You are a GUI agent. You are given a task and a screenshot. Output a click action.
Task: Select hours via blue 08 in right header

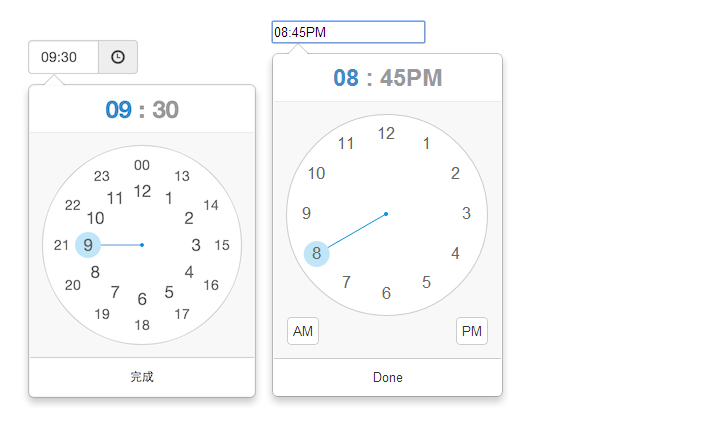(346, 78)
